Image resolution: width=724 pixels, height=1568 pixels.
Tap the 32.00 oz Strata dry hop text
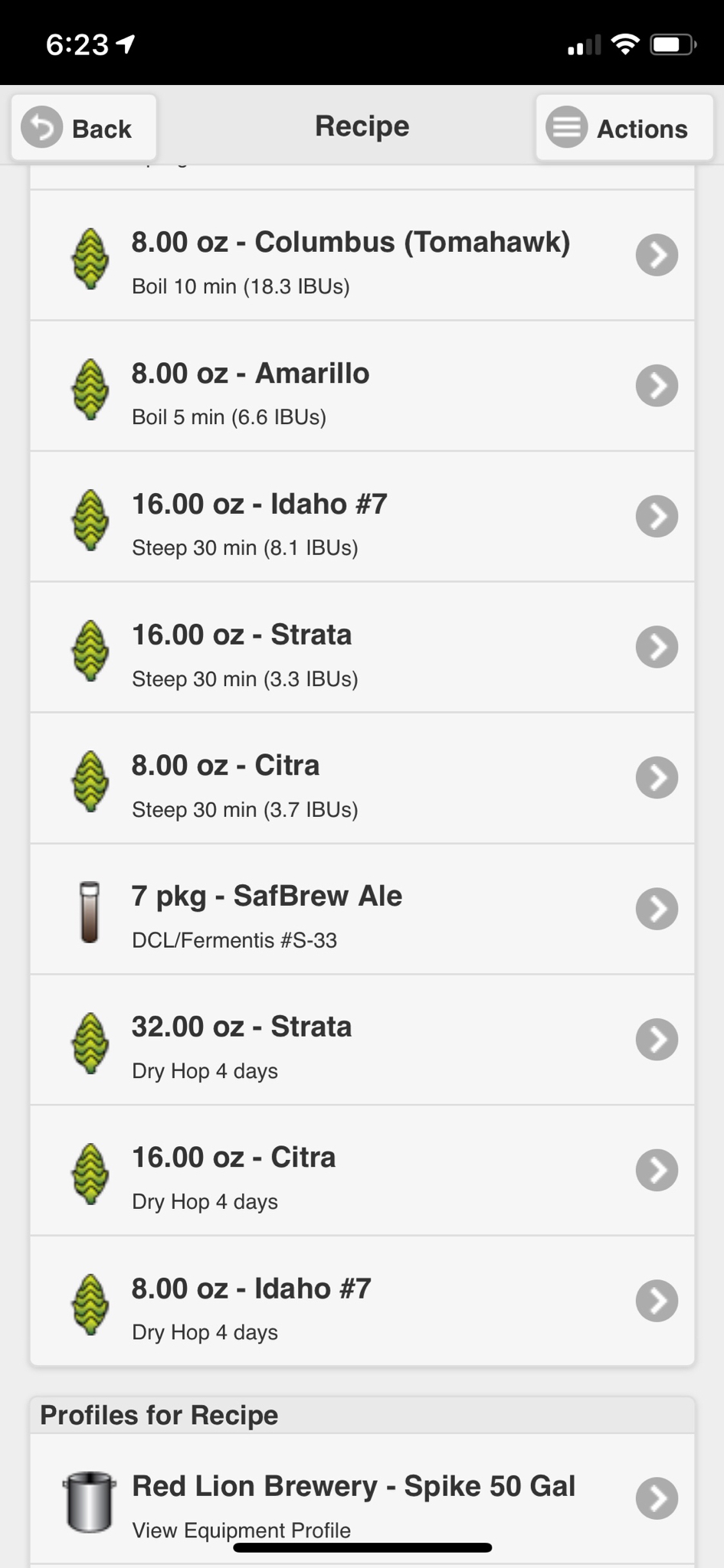241,1027
